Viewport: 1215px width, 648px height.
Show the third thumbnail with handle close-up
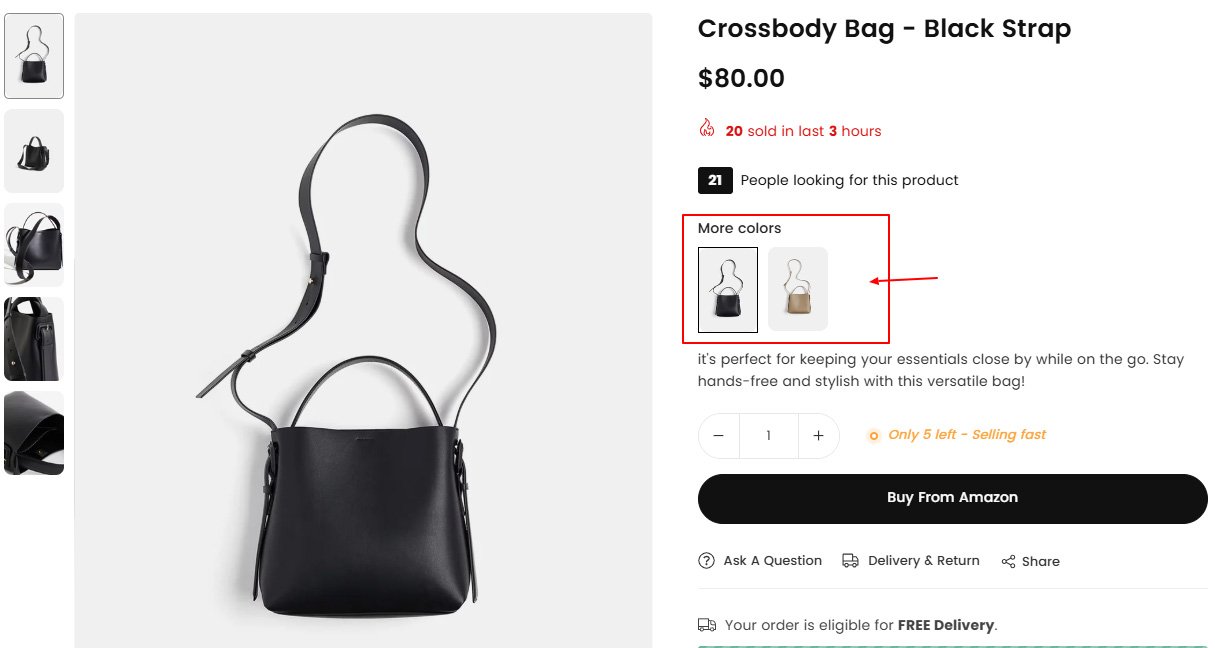pyautogui.click(x=34, y=245)
